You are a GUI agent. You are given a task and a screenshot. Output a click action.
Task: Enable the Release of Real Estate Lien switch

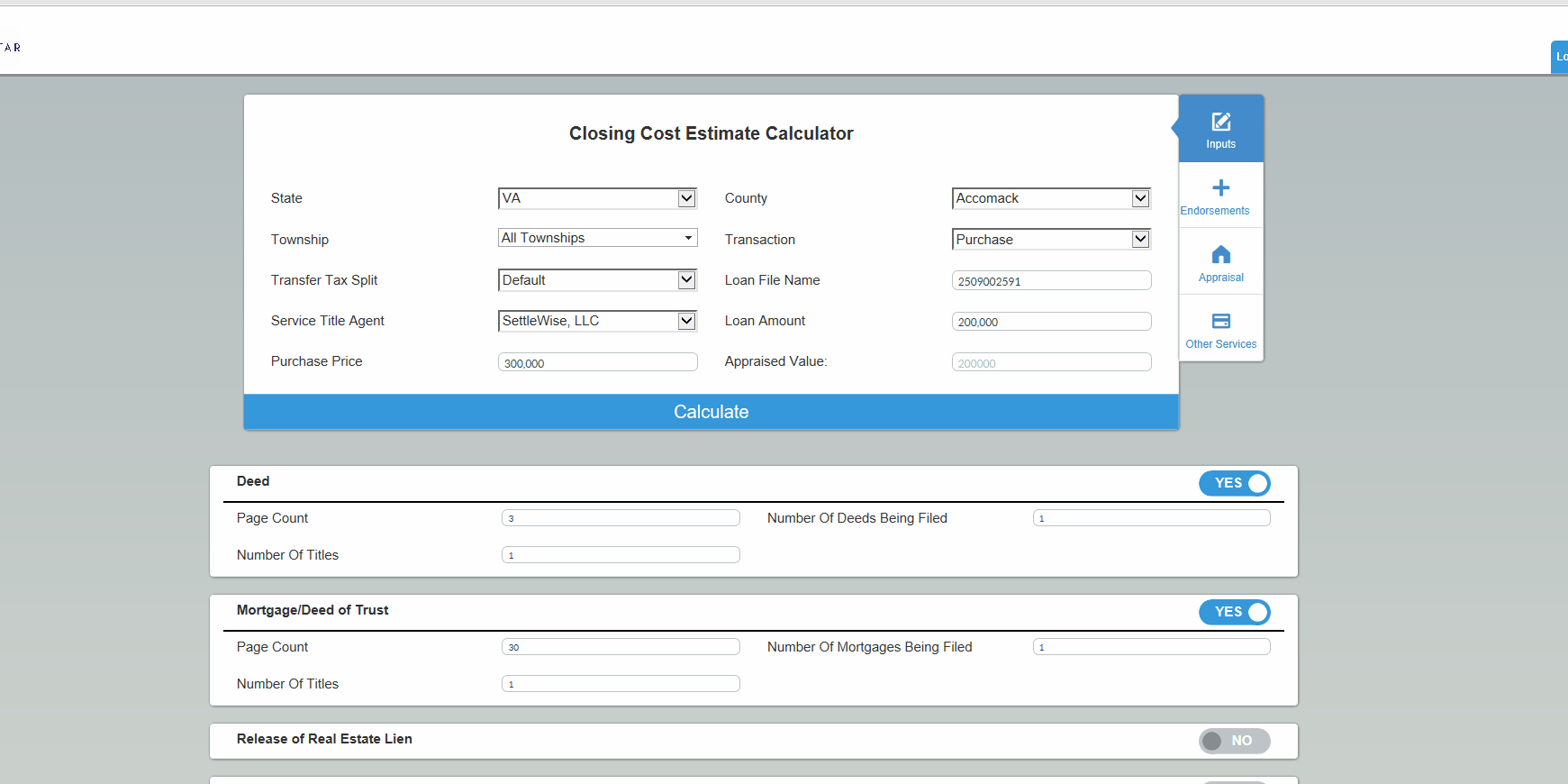(1235, 741)
